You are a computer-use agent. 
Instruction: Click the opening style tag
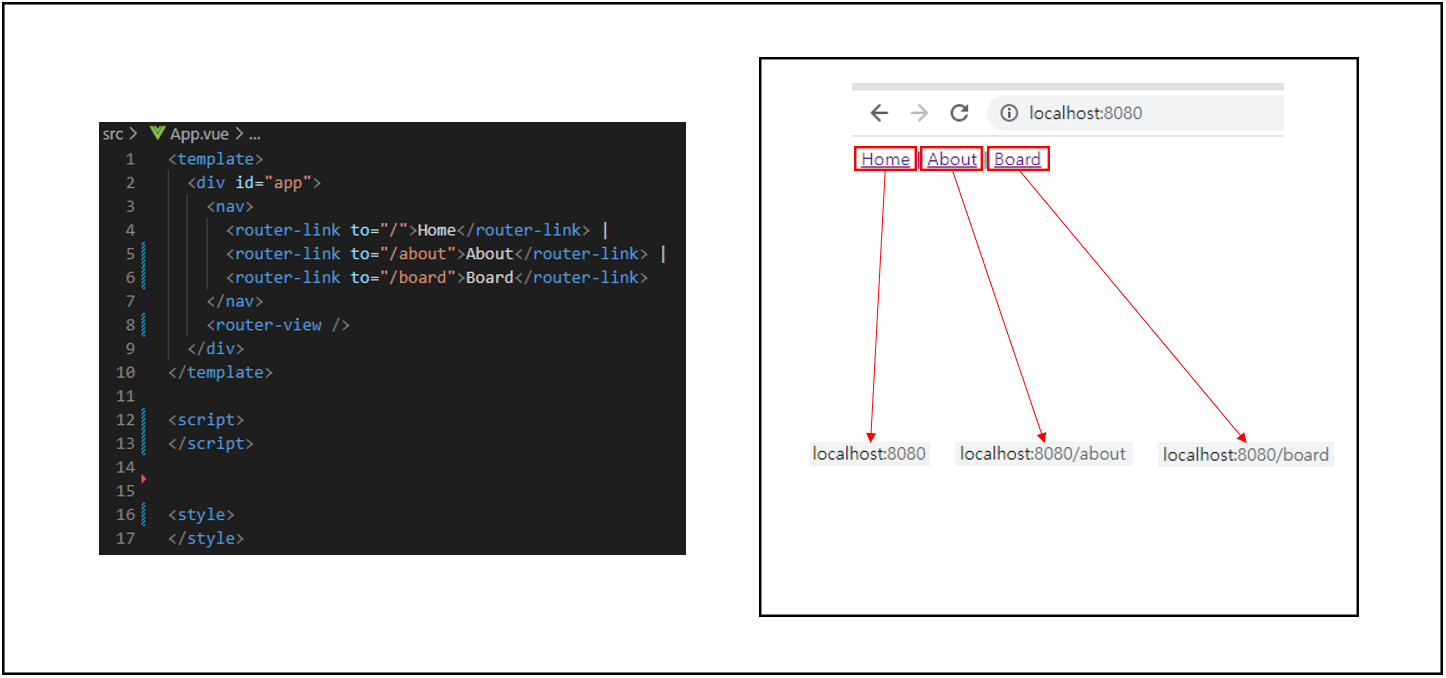(201, 515)
